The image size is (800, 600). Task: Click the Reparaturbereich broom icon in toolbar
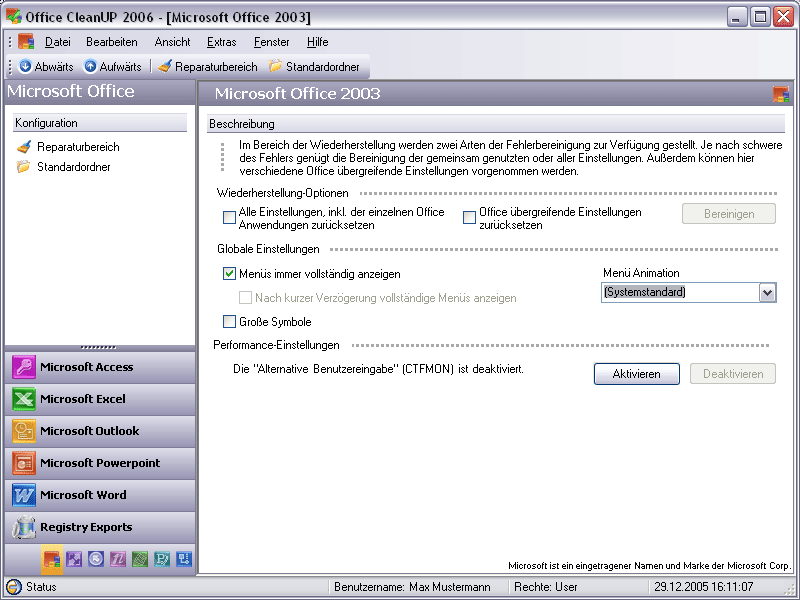(164, 66)
